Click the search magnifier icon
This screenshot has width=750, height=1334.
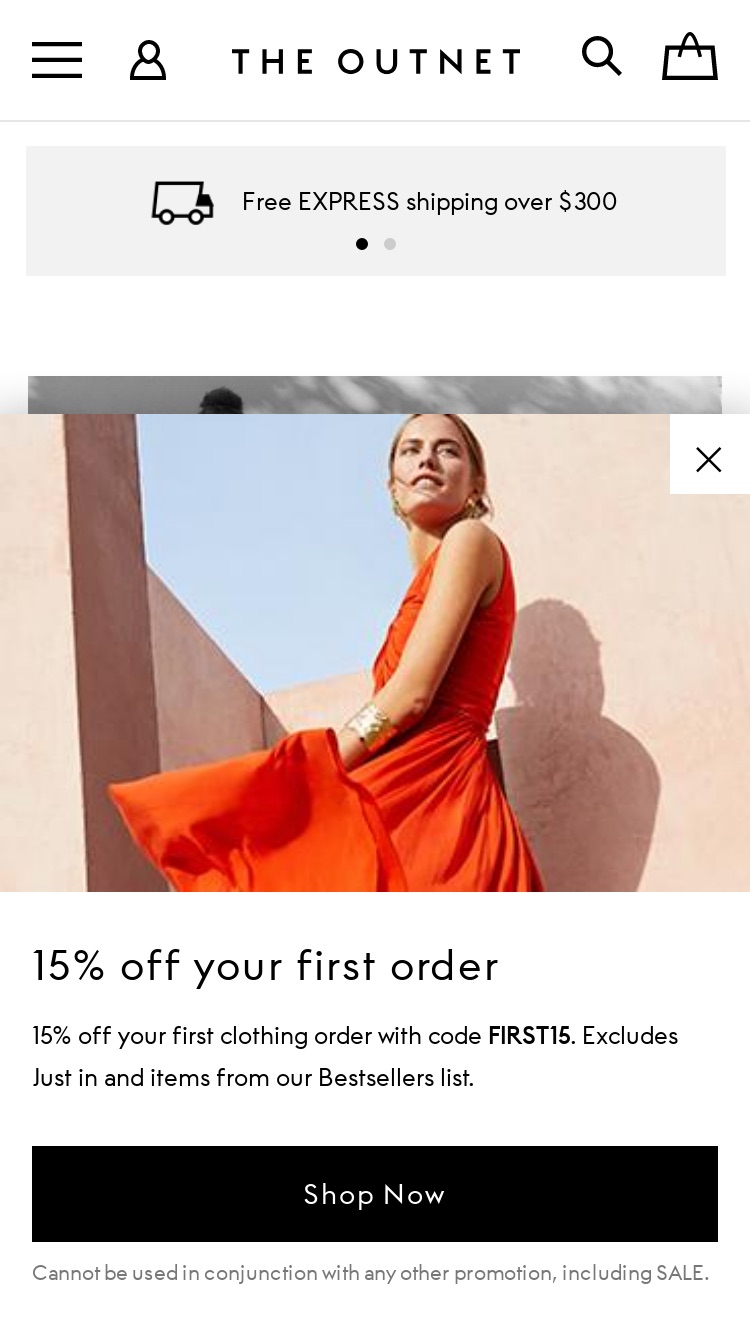tap(602, 56)
